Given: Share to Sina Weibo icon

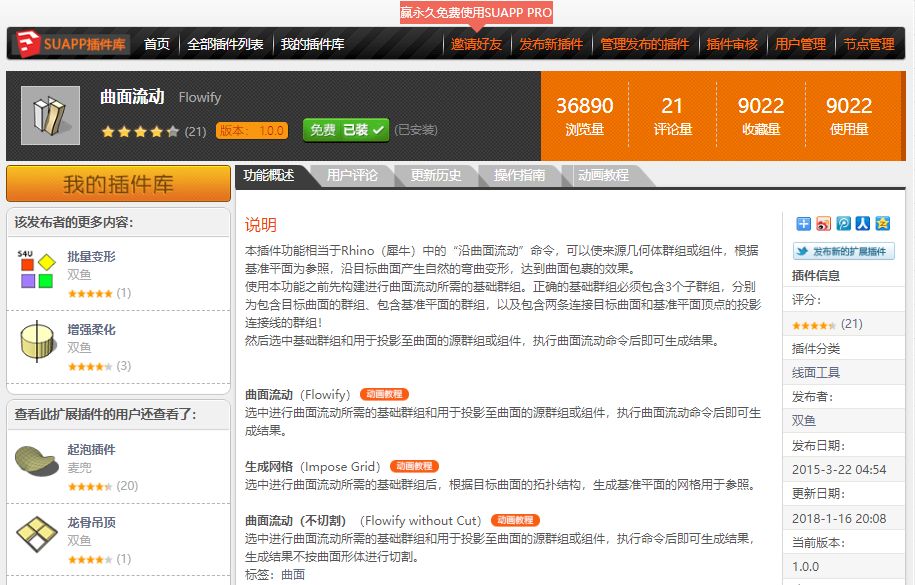Looking at the screenshot, I should pos(823,224).
